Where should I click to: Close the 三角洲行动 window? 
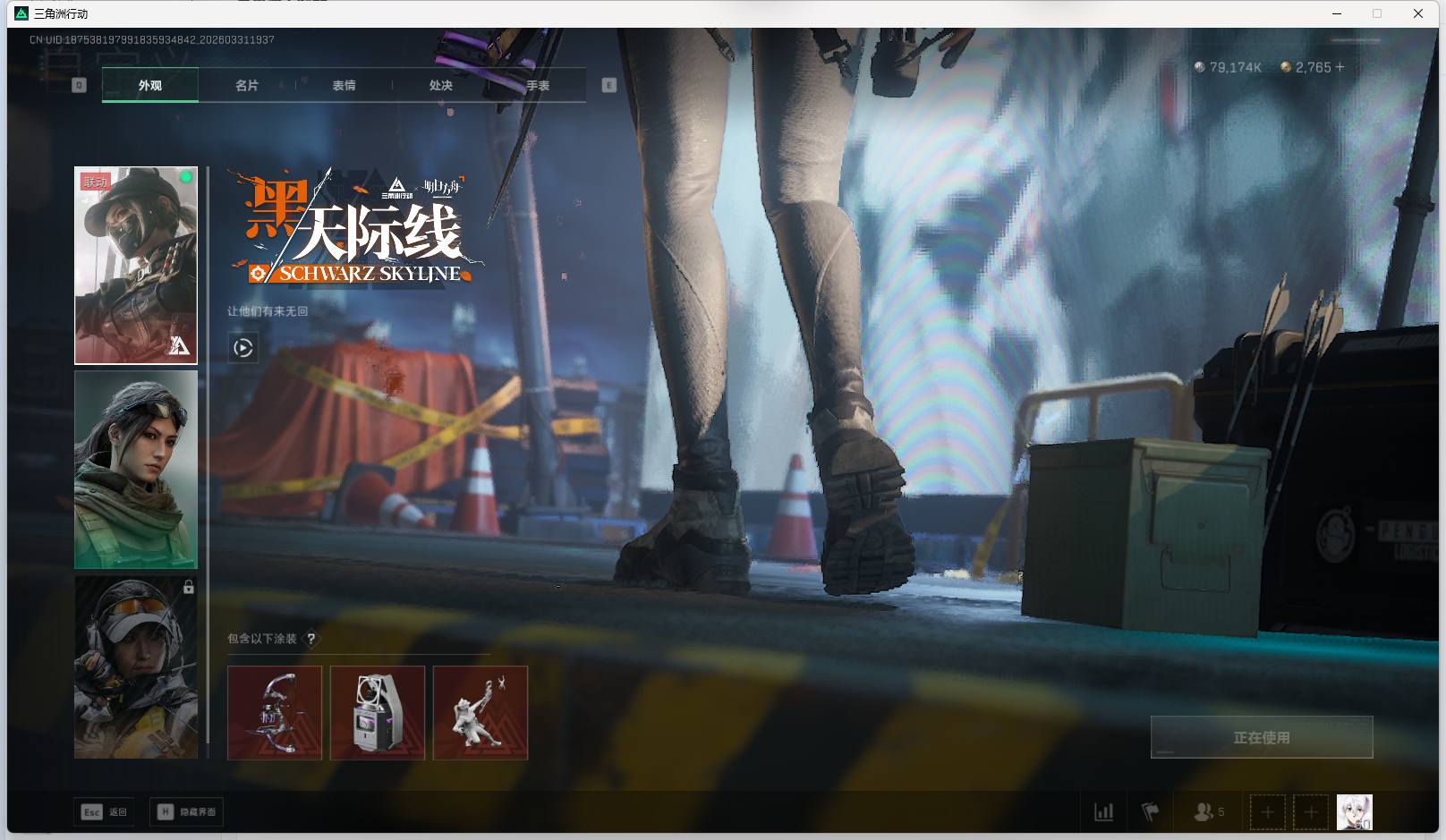click(1418, 13)
